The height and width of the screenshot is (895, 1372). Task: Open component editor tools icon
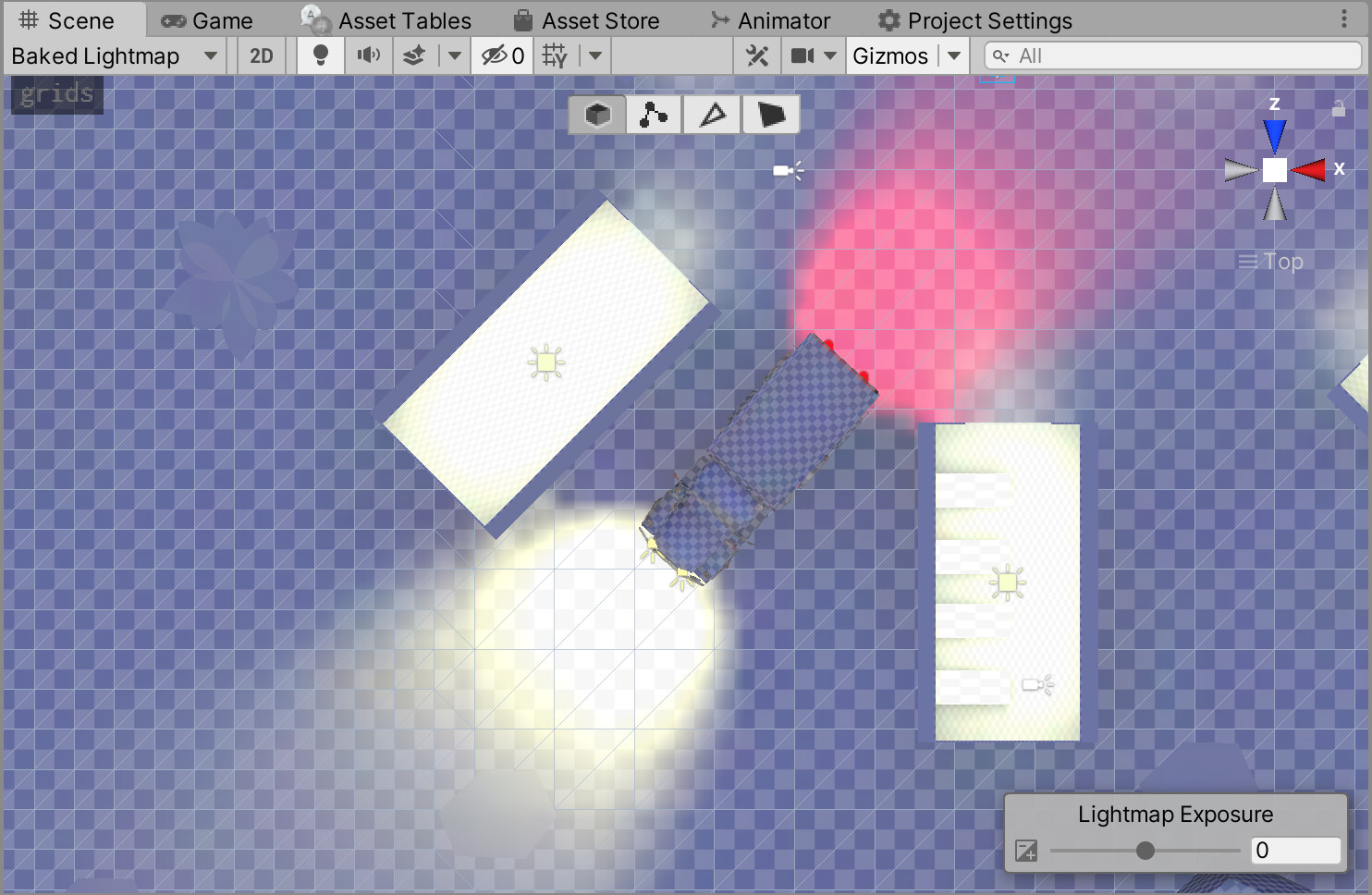[x=757, y=56]
